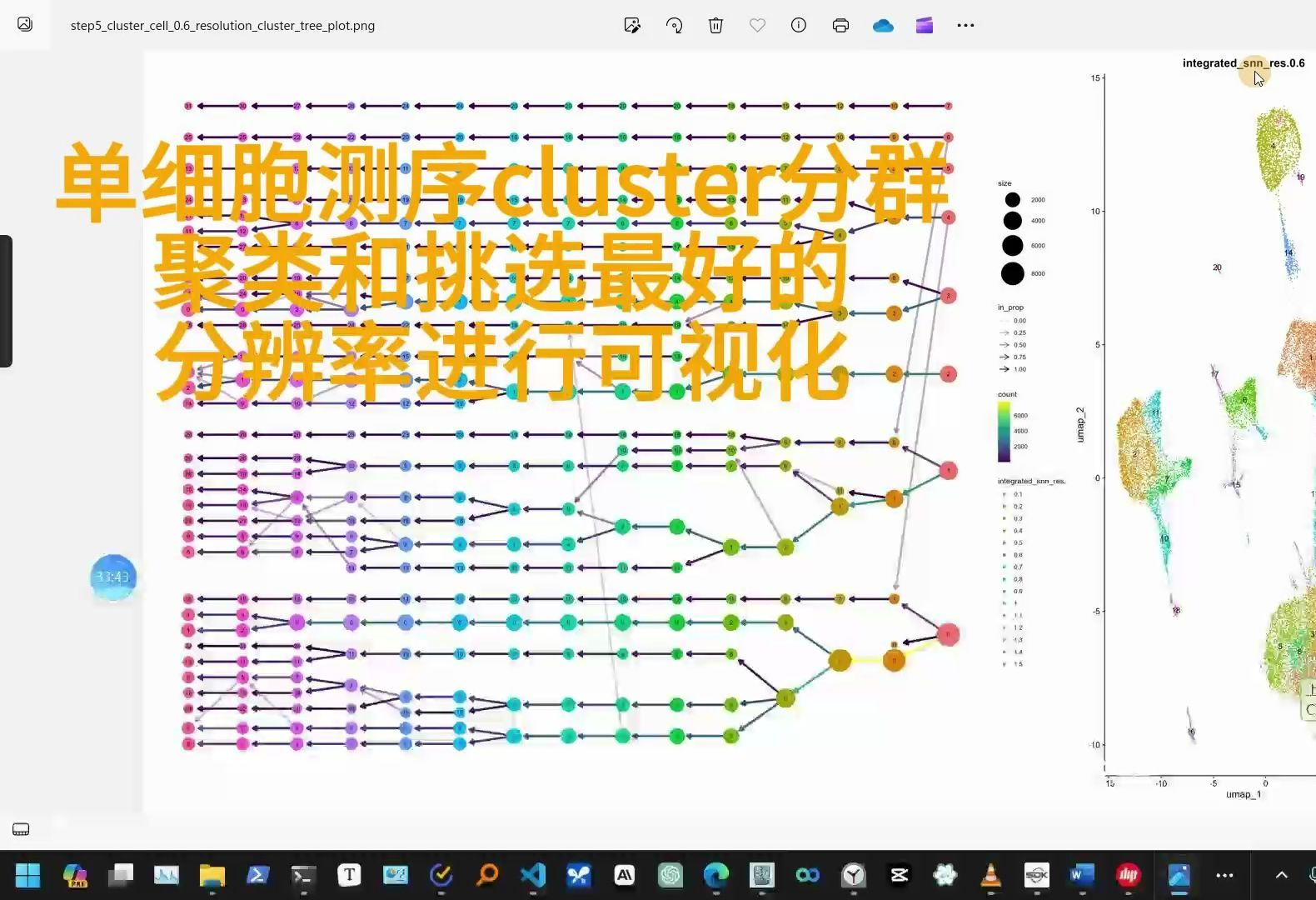Screen dimensions: 1316x900
Task: Open File Explorer from taskbar
Action: click(212, 875)
